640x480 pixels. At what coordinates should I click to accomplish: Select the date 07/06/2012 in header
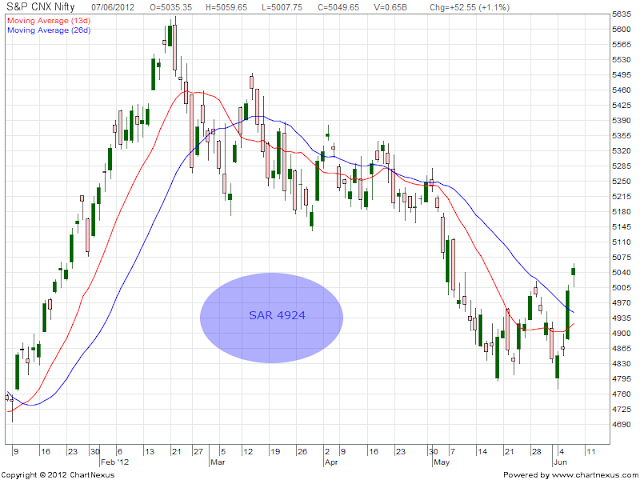[x=111, y=7]
